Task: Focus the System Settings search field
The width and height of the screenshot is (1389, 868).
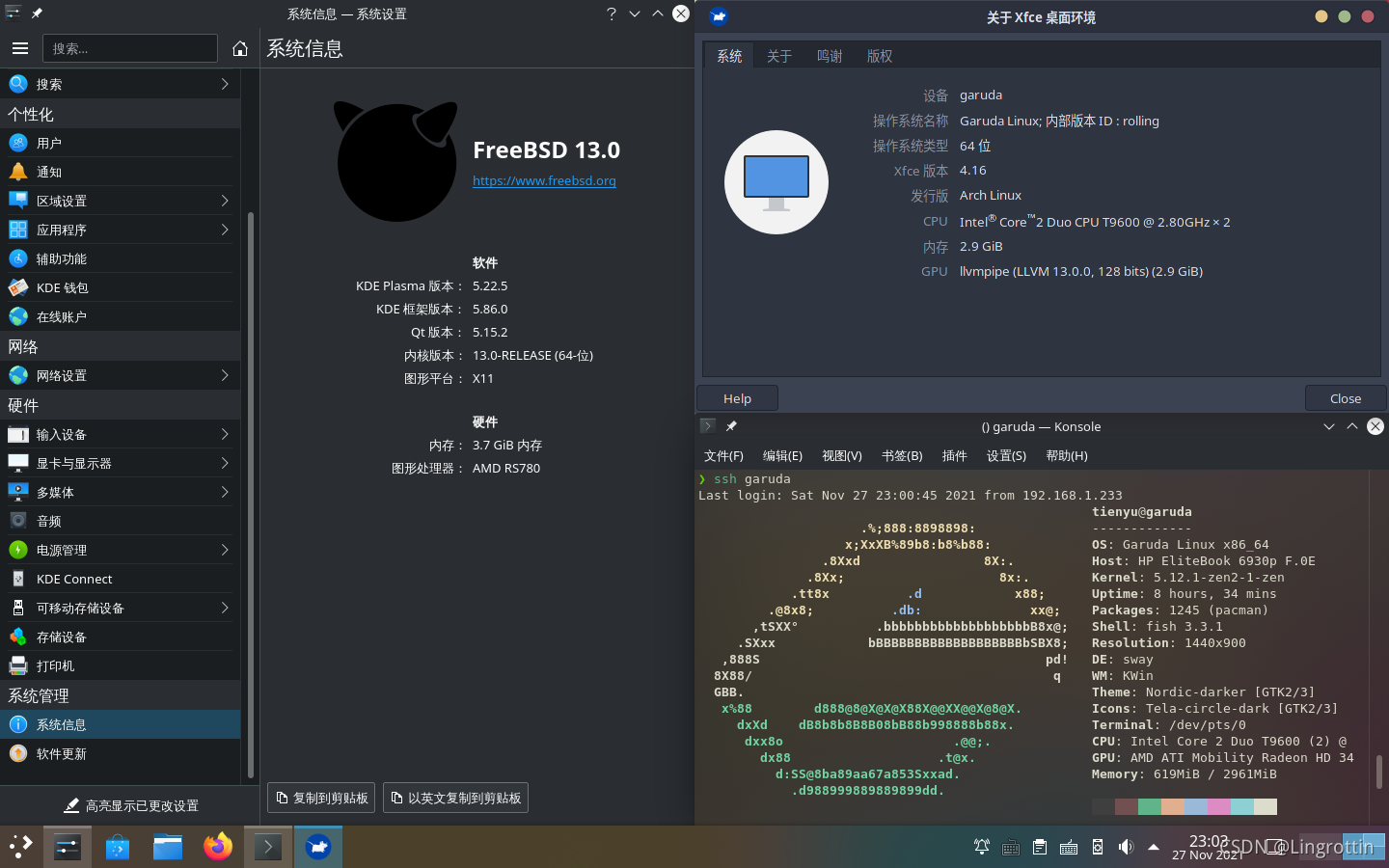Action: (x=130, y=48)
